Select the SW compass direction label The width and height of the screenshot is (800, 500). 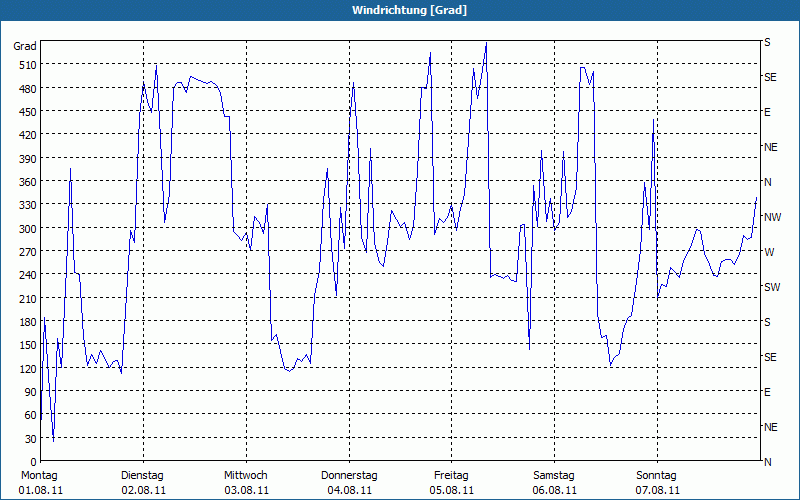tap(772, 287)
